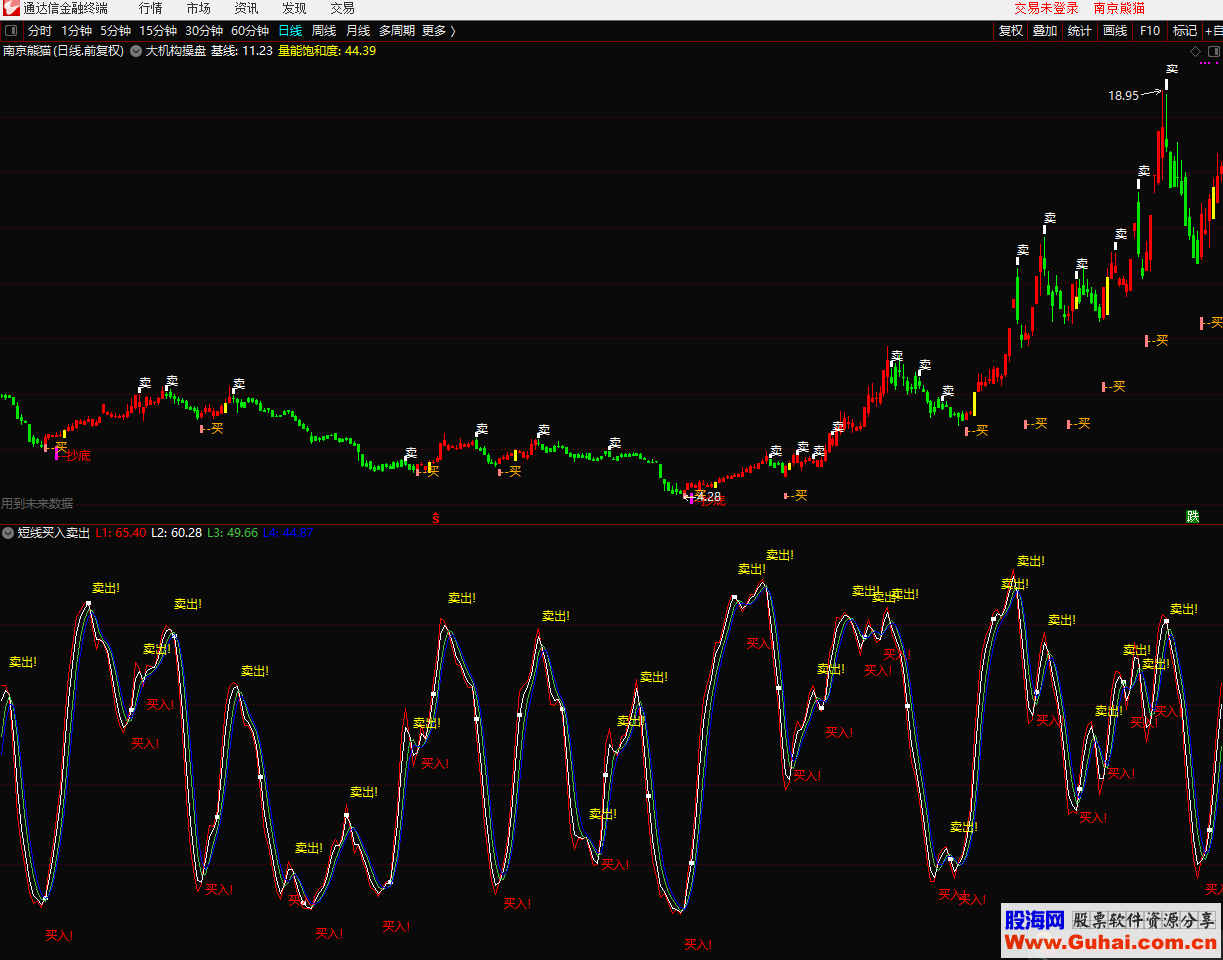
Task: Click the 短线买入卖出 indicator name
Action: (x=54, y=533)
